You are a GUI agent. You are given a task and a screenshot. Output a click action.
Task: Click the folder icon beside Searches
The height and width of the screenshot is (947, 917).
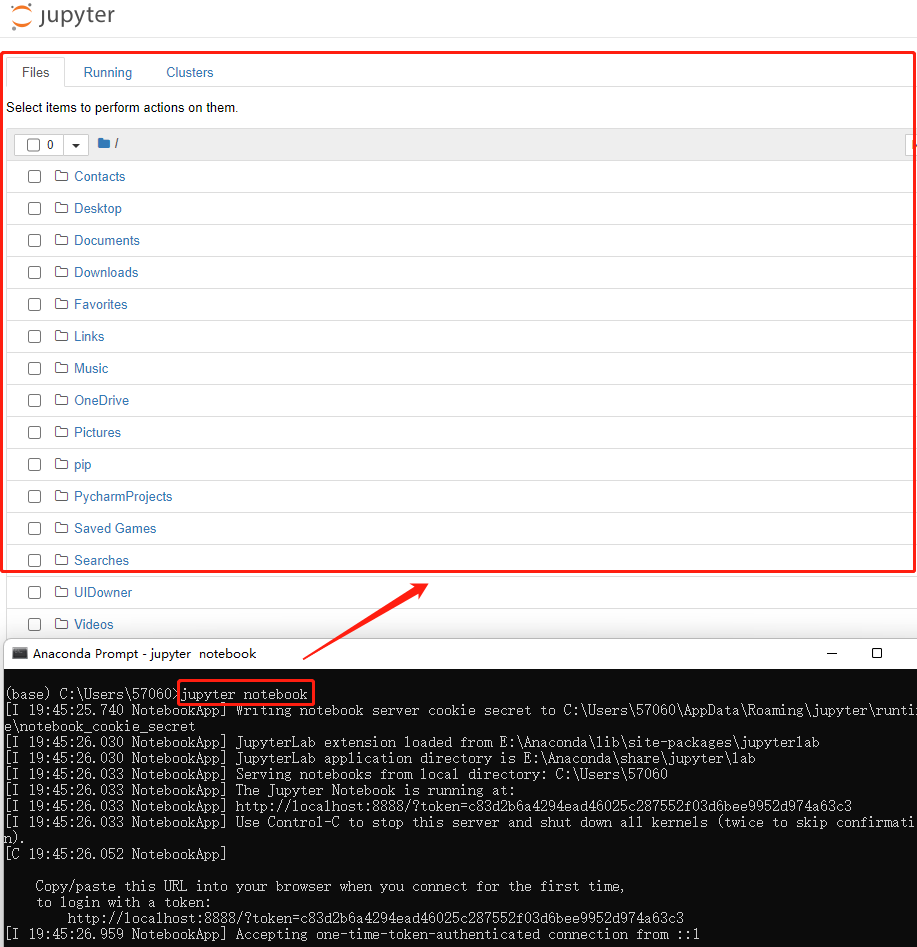(61, 560)
